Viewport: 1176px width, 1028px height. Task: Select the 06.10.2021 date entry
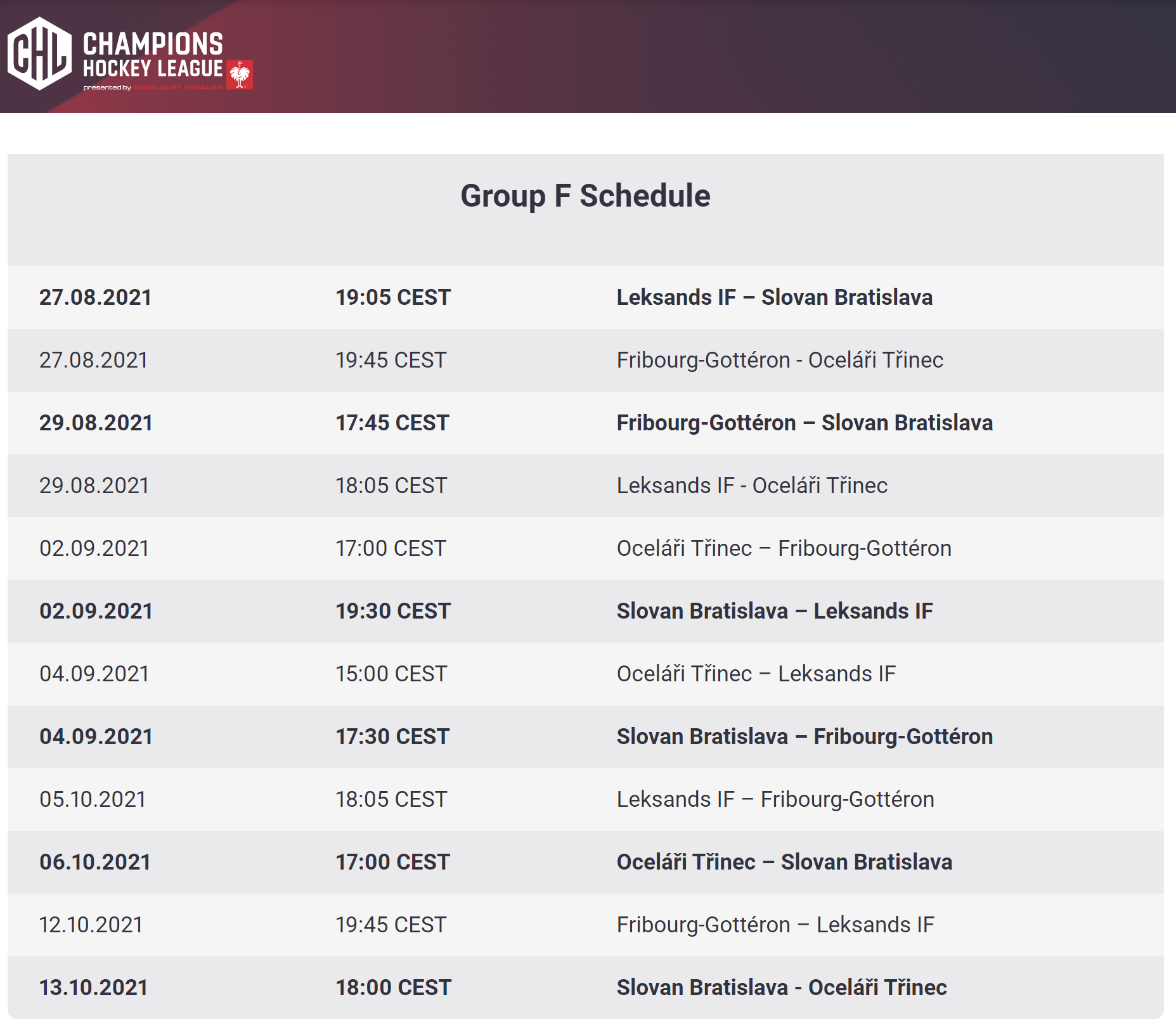click(95, 862)
